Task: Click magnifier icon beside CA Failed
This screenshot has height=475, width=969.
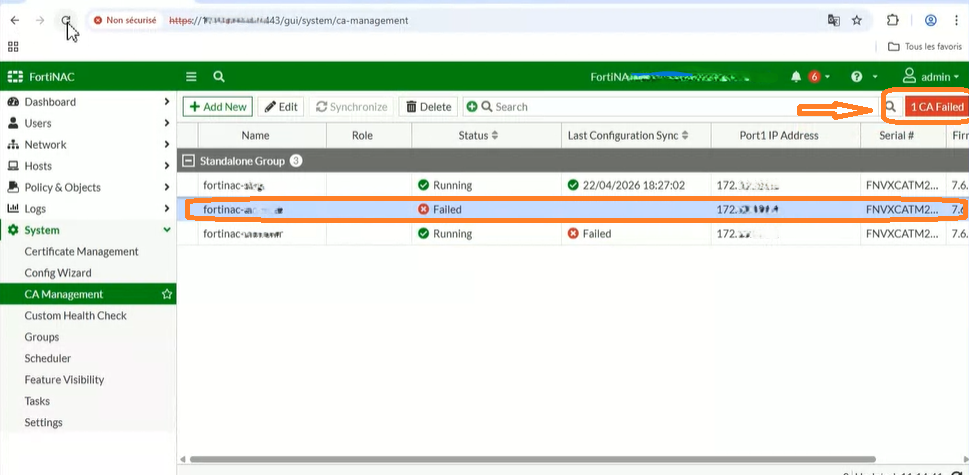Action: click(891, 107)
